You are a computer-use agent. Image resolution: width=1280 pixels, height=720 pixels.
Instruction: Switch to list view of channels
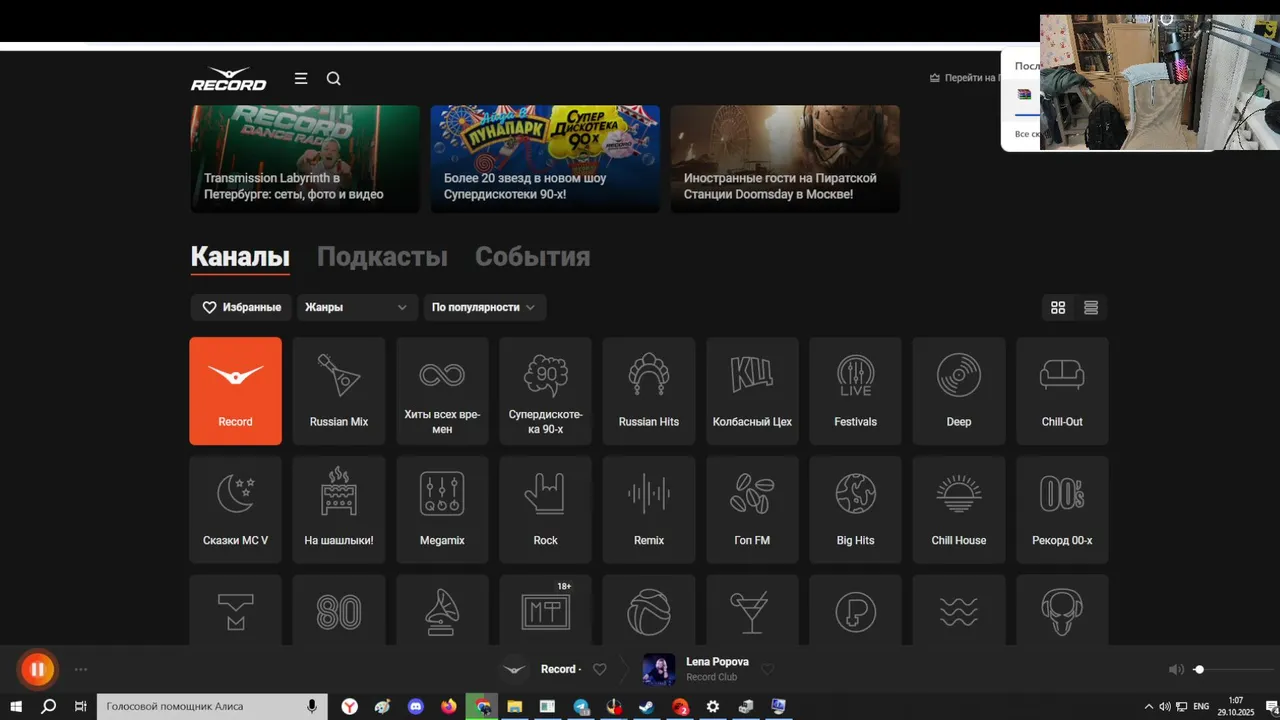click(1091, 308)
